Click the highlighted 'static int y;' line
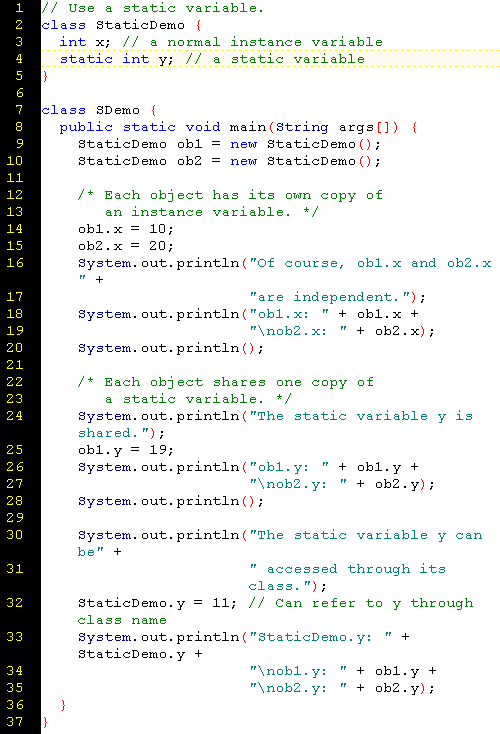The image size is (500, 734). (x=271, y=59)
